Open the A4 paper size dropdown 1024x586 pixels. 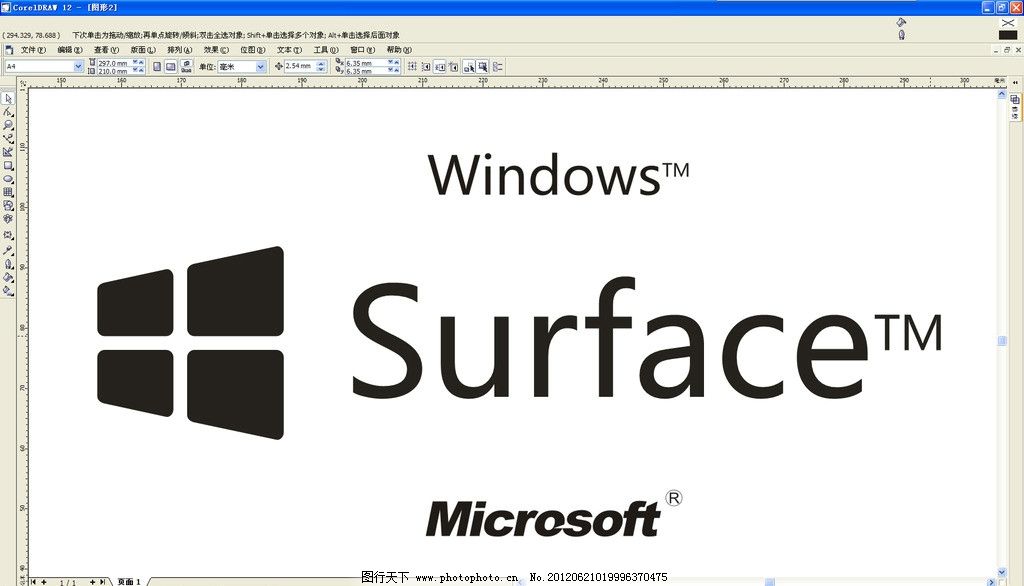(78, 65)
